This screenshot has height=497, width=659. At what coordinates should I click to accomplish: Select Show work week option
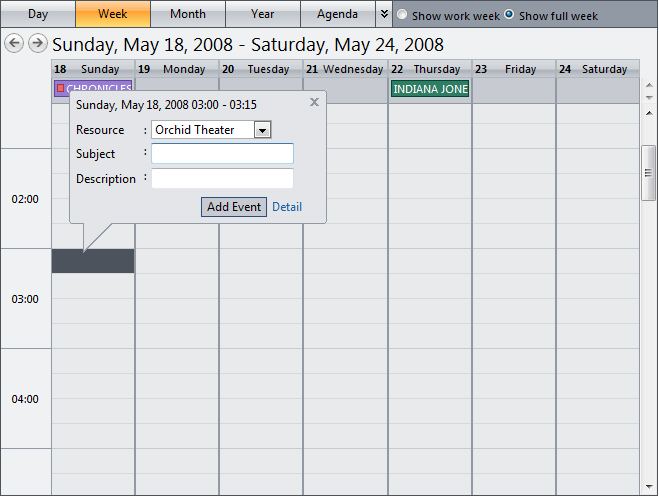pos(403,15)
